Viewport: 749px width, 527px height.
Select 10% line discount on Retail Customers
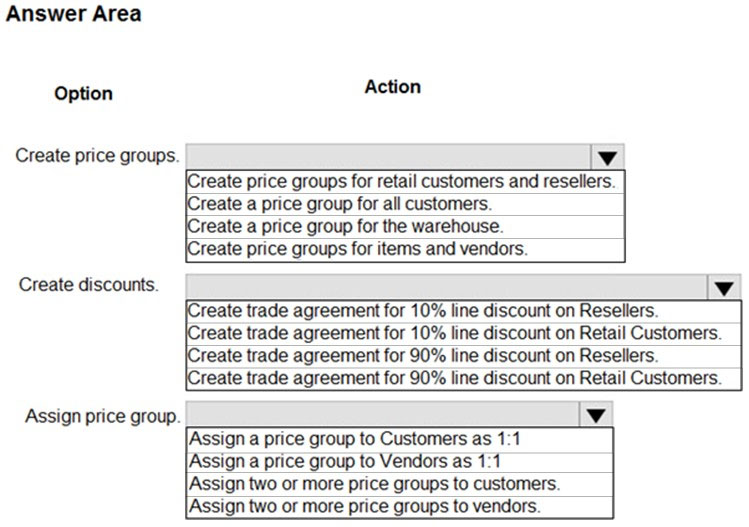tap(463, 333)
